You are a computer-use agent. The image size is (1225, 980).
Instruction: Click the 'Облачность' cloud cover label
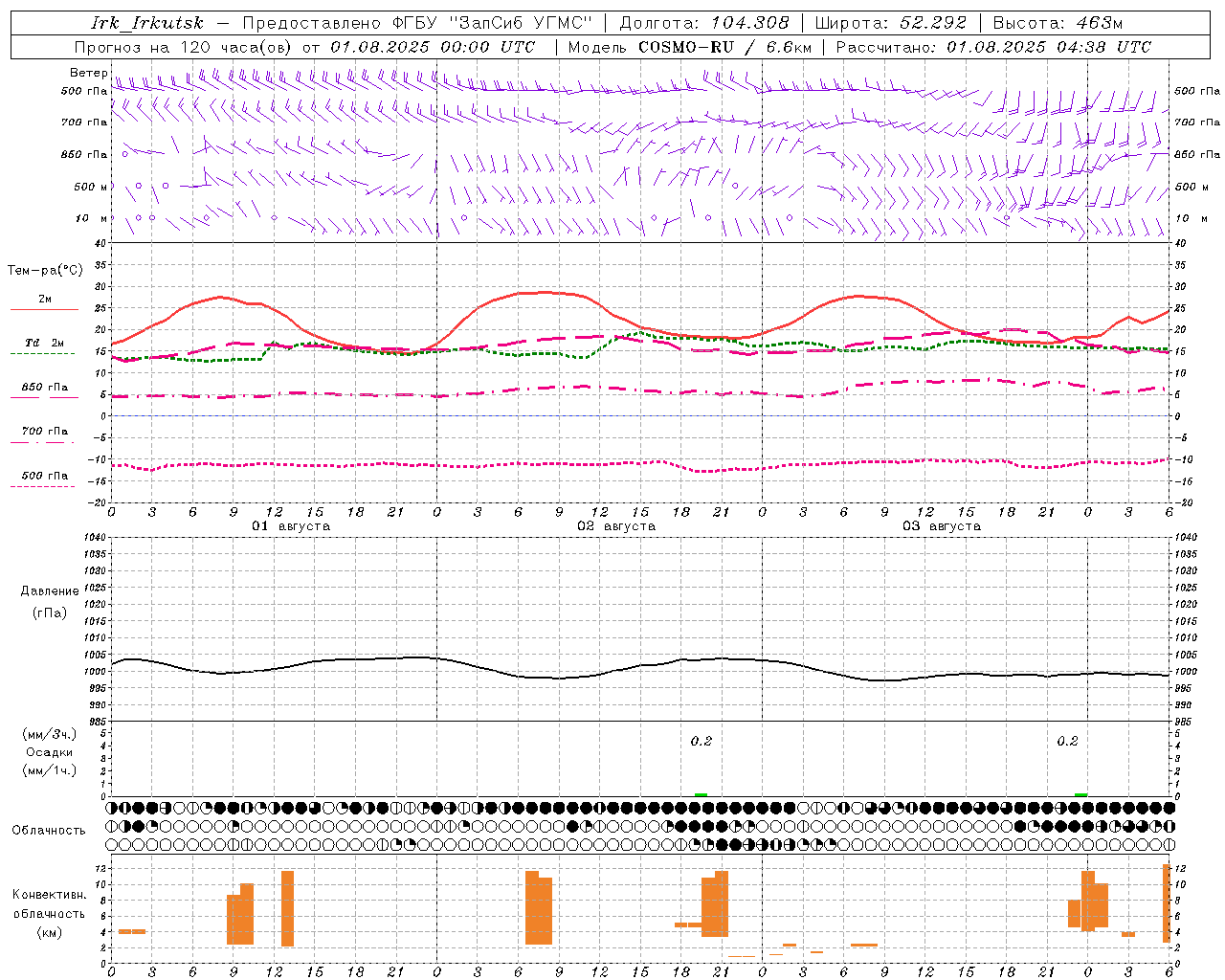click(x=49, y=831)
